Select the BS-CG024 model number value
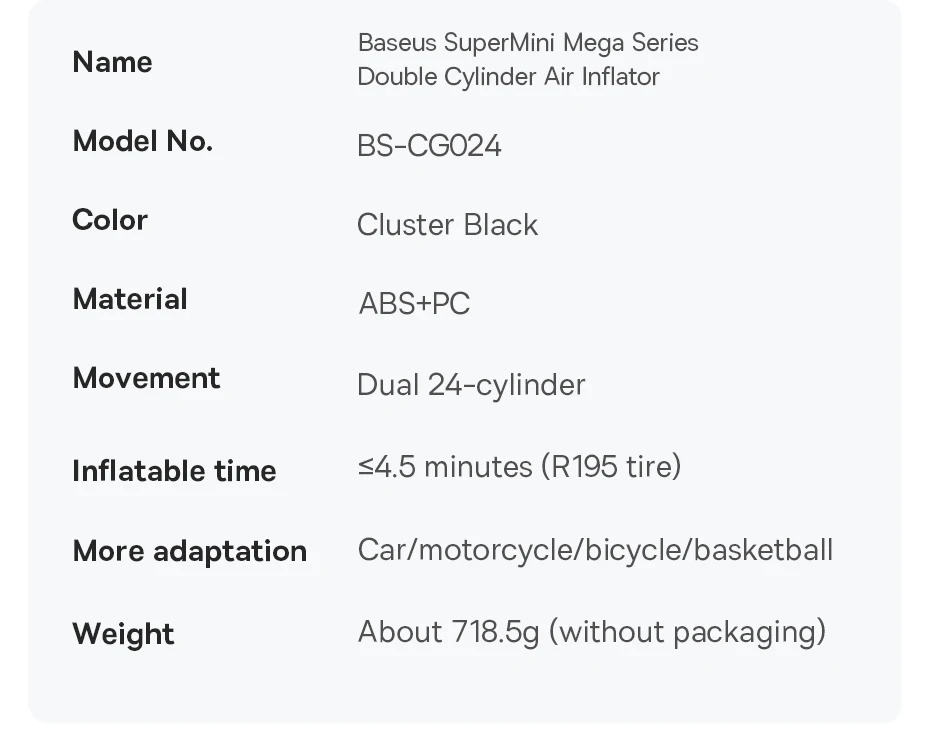Viewport: 930px width, 747px height. click(x=429, y=146)
